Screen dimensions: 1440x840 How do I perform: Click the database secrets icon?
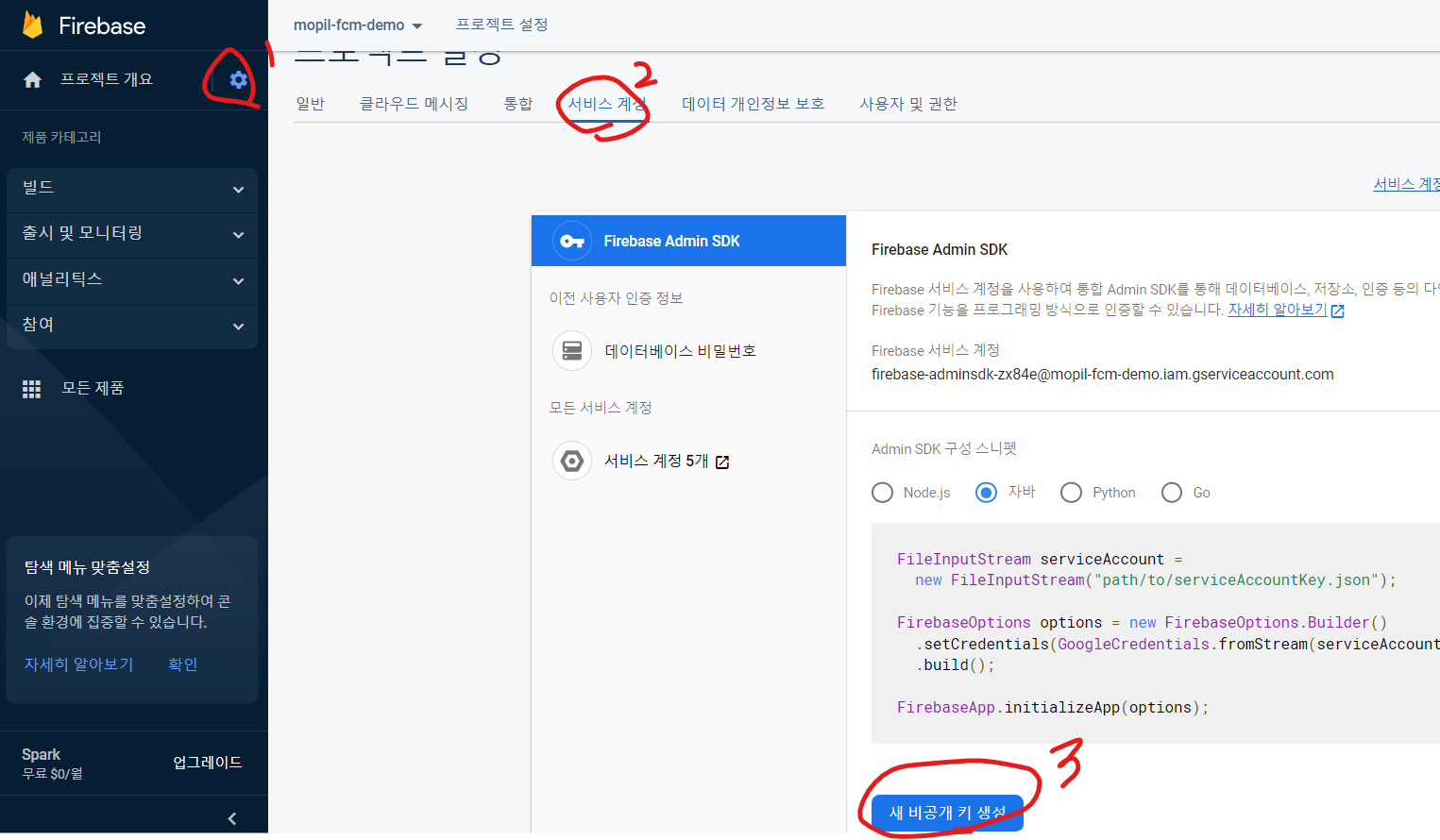click(x=572, y=351)
